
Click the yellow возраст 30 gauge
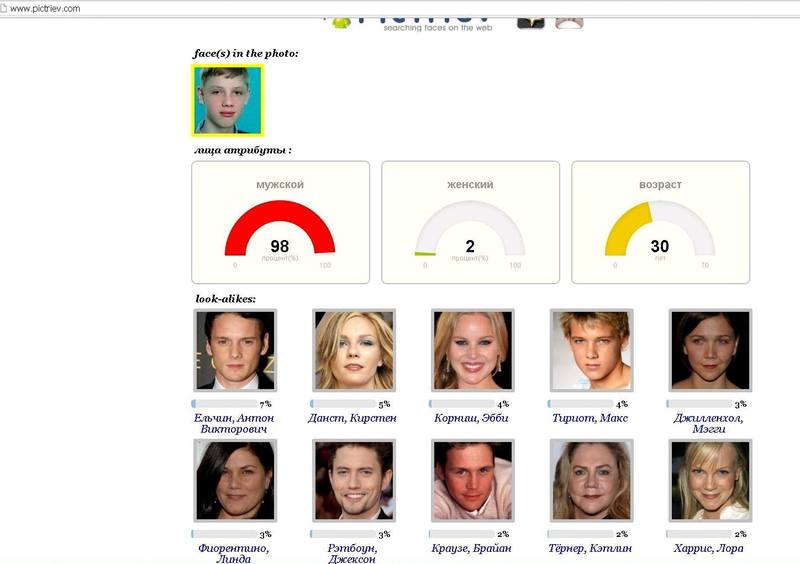(x=660, y=222)
